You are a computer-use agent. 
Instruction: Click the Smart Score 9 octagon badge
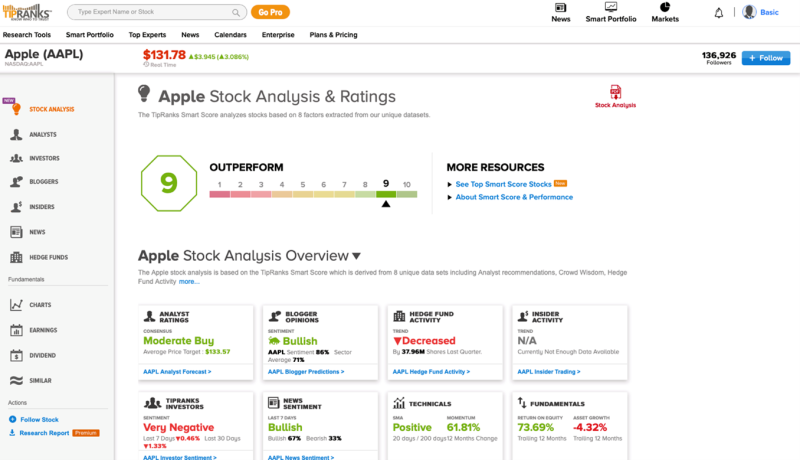tap(169, 183)
